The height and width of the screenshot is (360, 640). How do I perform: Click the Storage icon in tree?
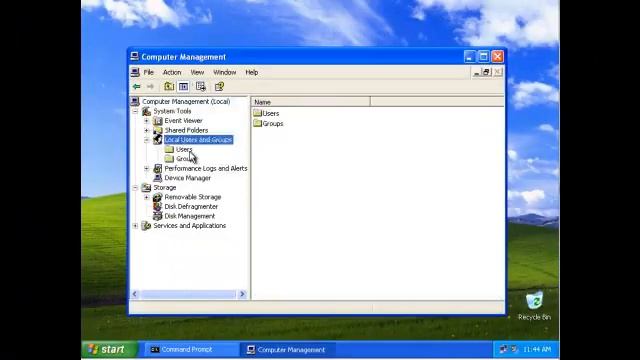146,188
